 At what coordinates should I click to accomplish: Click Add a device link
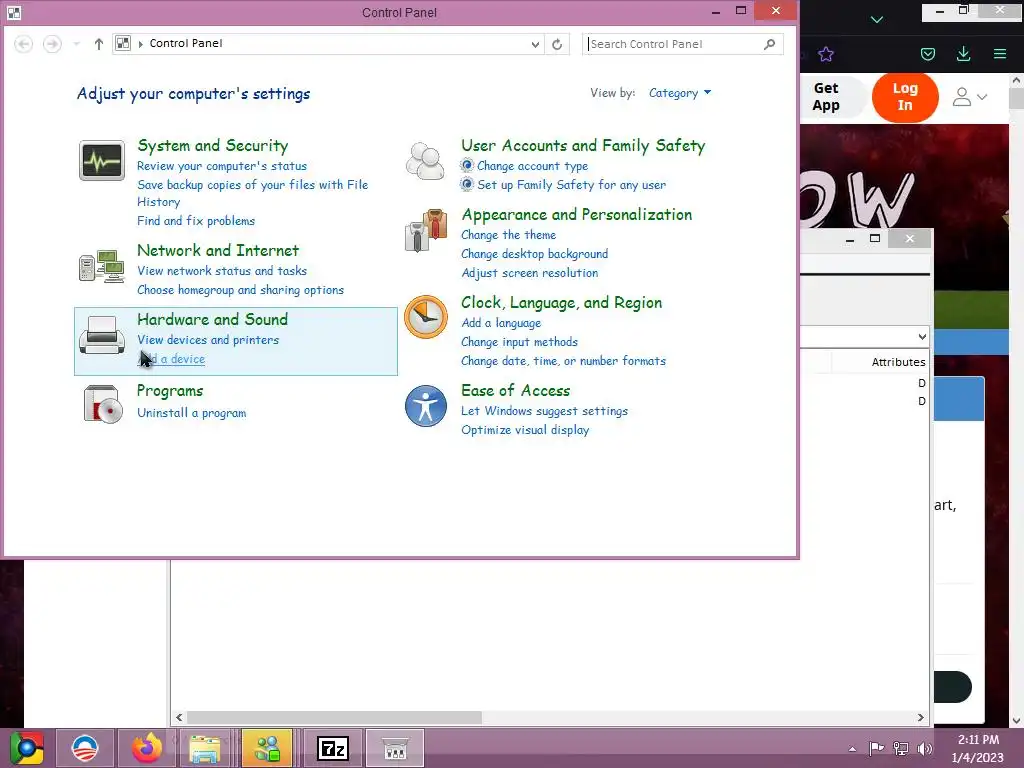(x=172, y=359)
